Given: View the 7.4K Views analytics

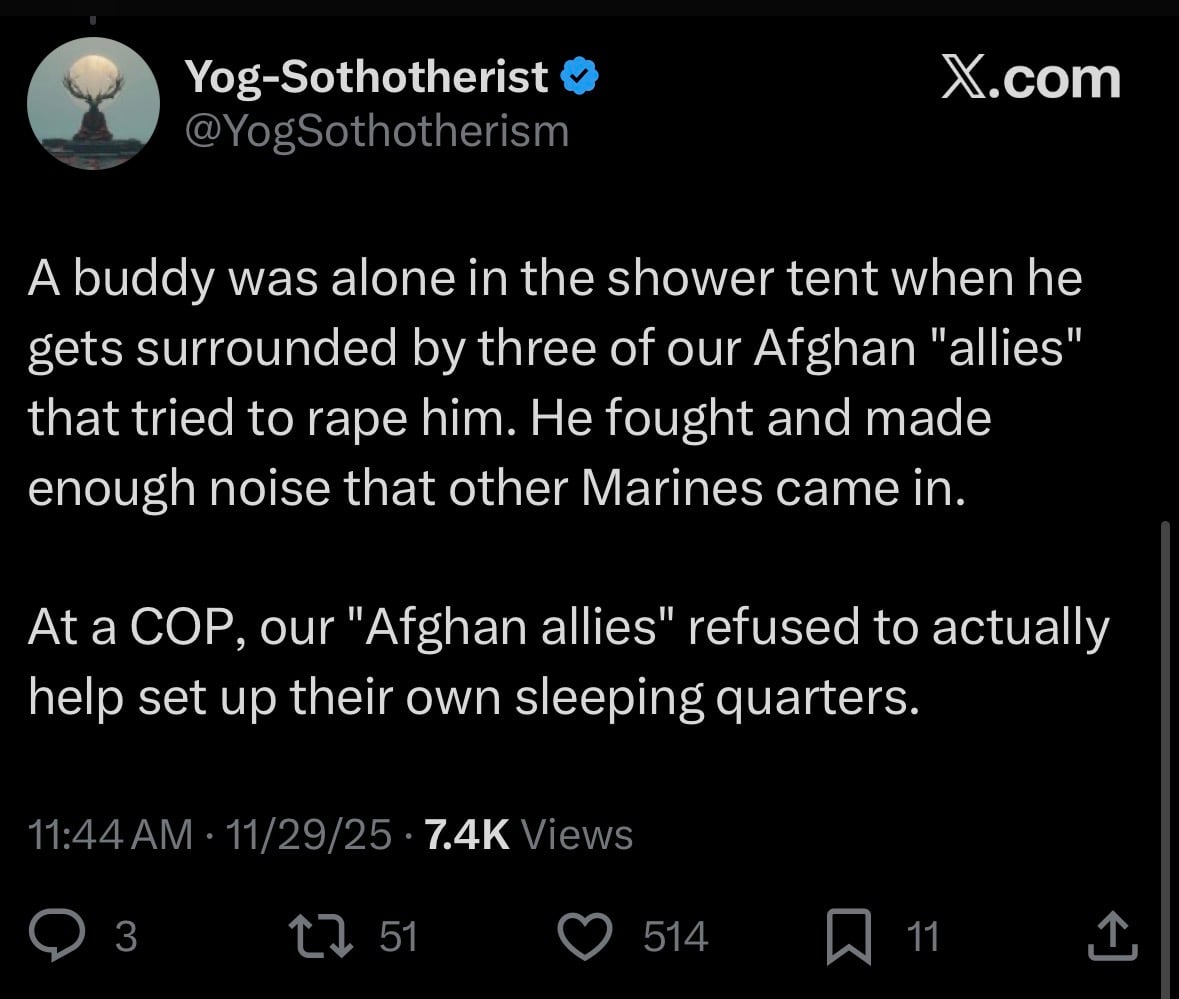Looking at the screenshot, I should point(529,834).
